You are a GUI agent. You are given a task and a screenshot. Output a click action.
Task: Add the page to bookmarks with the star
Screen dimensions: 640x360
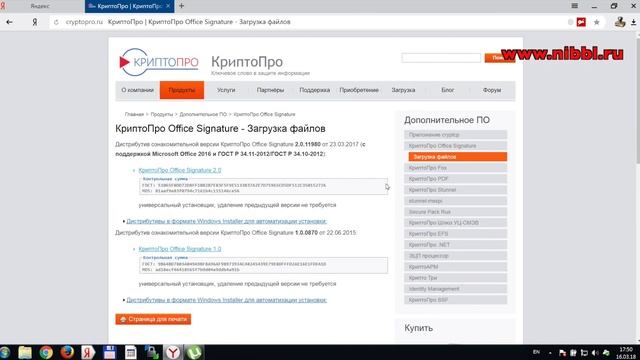(596, 22)
